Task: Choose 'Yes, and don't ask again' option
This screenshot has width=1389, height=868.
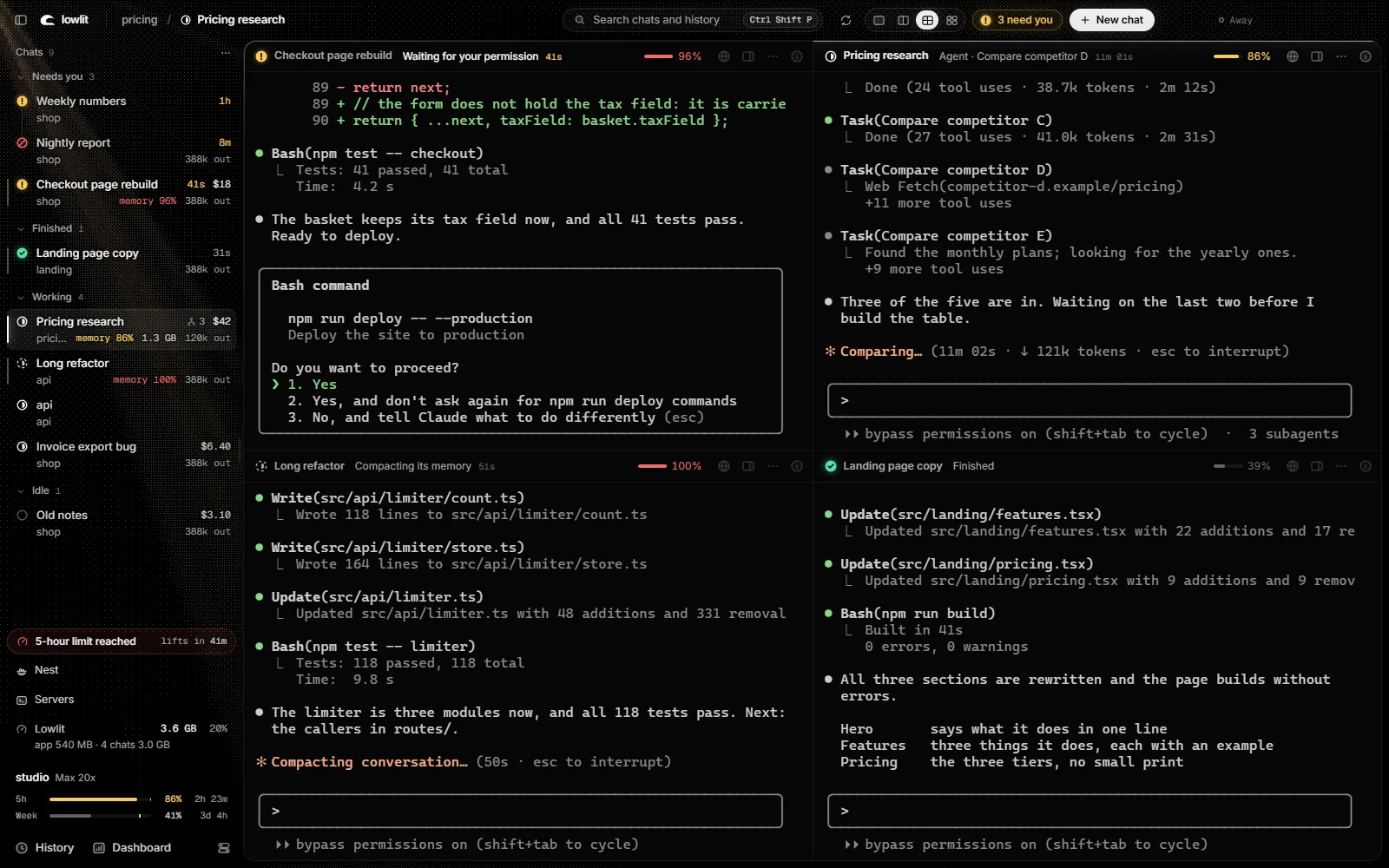Action: coord(512,401)
